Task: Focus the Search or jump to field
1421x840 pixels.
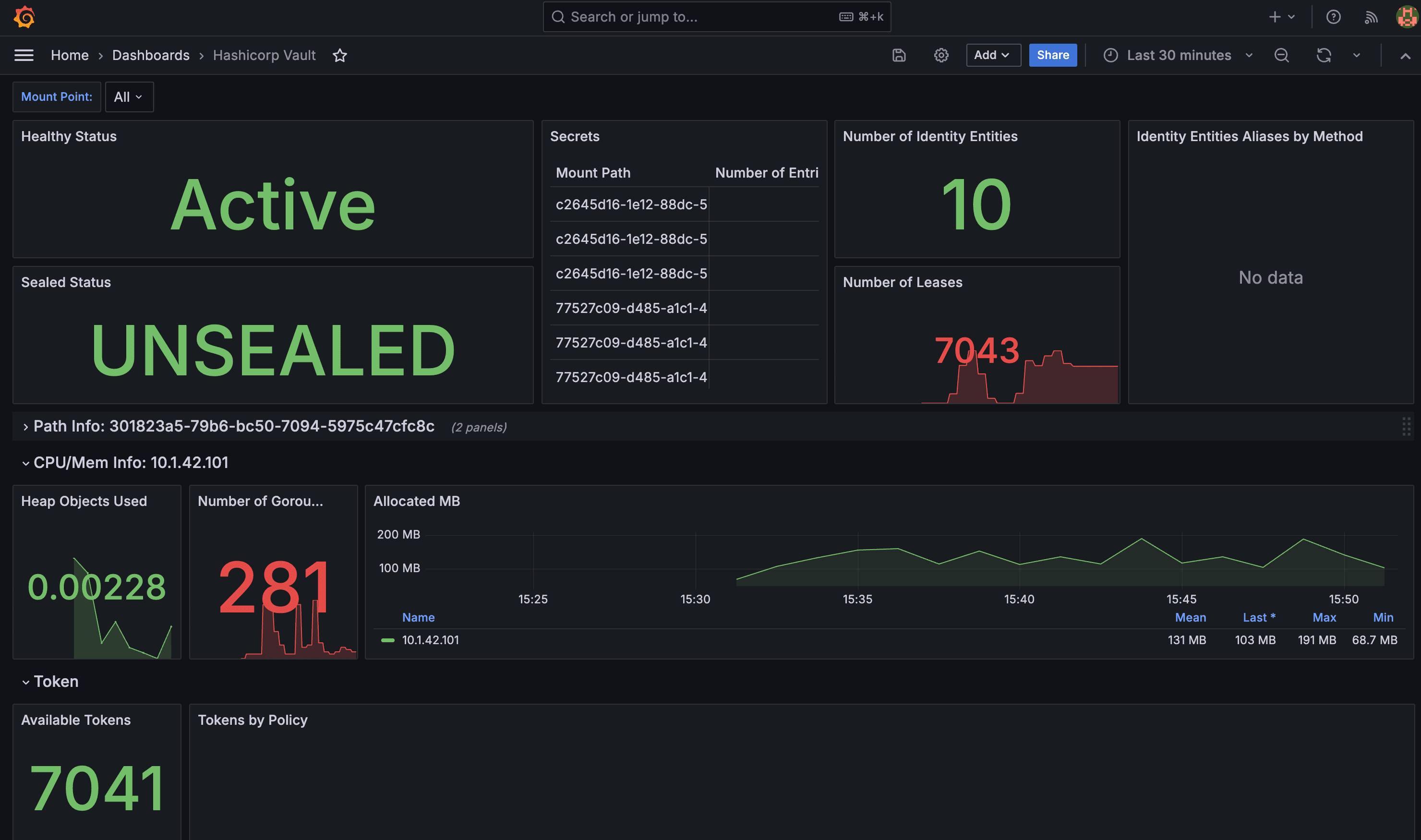Action: tap(717, 17)
